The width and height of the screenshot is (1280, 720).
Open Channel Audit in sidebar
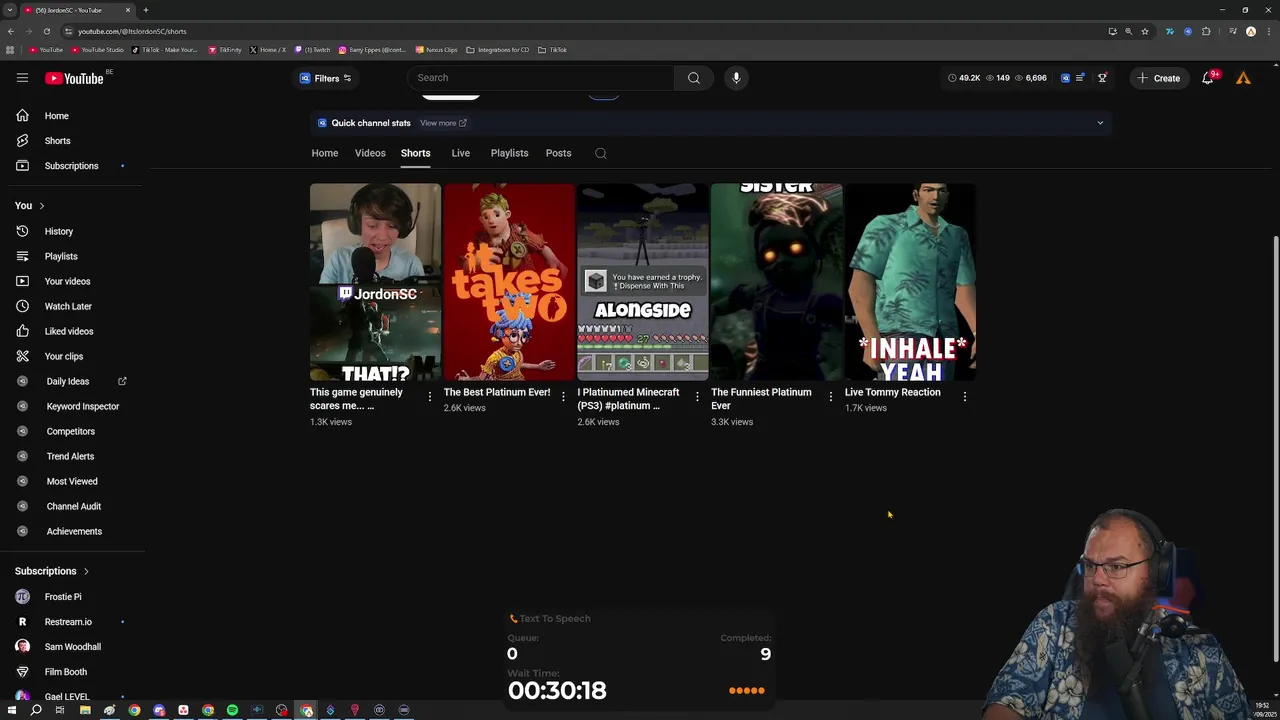72,506
